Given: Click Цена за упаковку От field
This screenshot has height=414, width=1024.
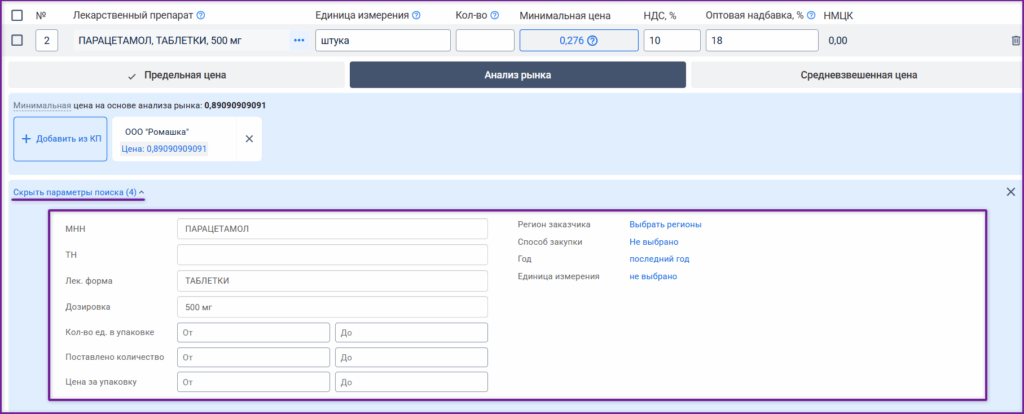Looking at the screenshot, I should 253,382.
